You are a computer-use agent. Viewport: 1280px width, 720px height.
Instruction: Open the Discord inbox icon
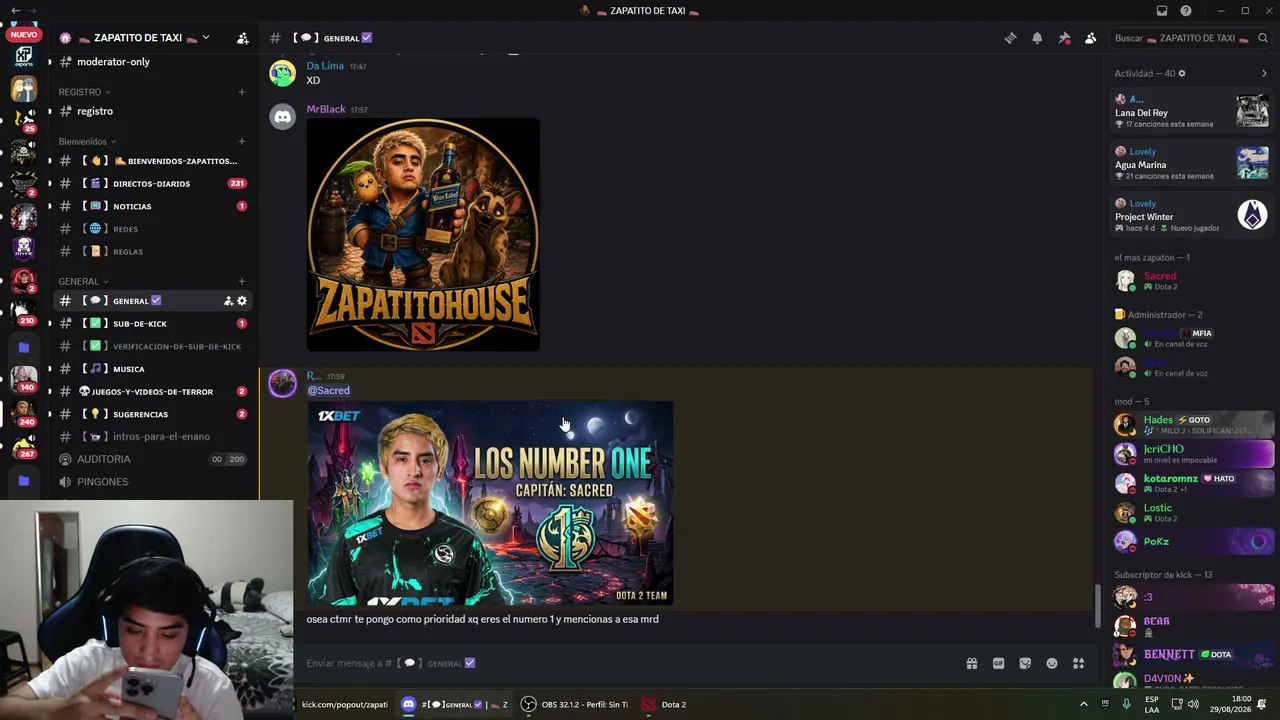point(1162,11)
